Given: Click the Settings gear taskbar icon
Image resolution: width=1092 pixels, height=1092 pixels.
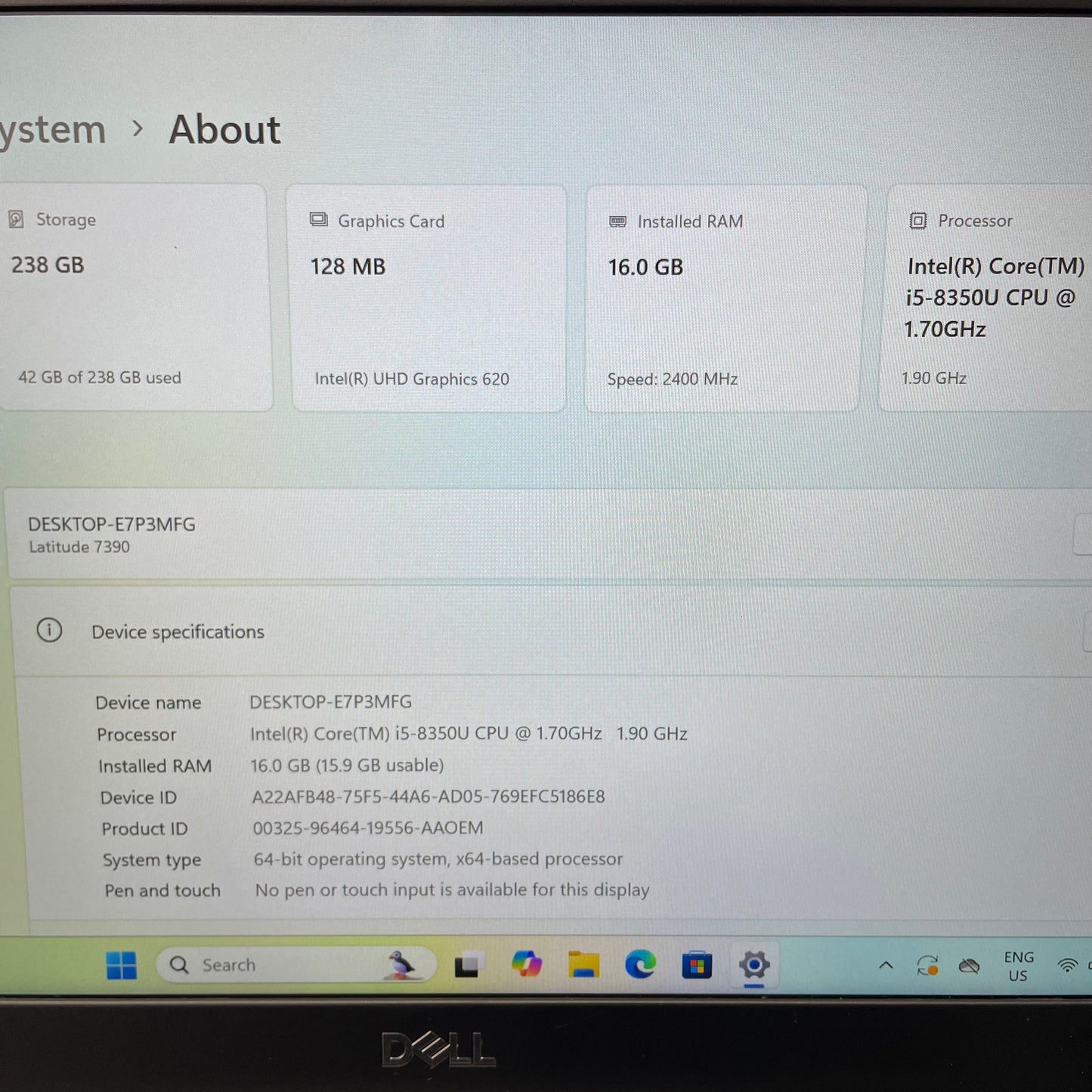Looking at the screenshot, I should tap(753, 964).
